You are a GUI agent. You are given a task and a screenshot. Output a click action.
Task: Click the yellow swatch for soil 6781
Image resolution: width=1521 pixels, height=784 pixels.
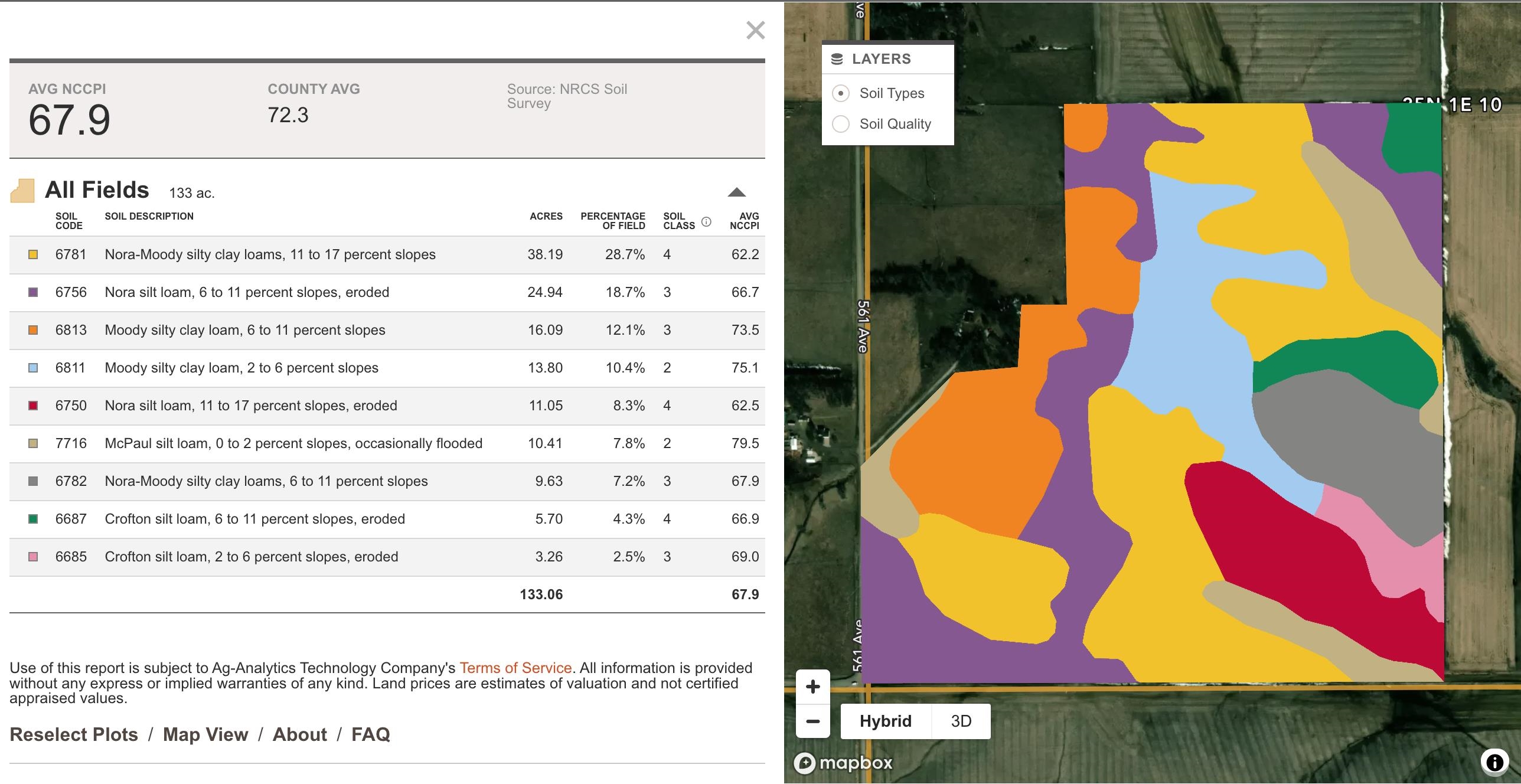click(x=33, y=254)
